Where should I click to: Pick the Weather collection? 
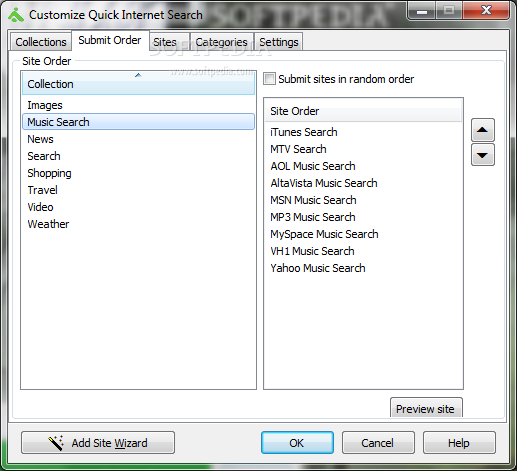138,224
